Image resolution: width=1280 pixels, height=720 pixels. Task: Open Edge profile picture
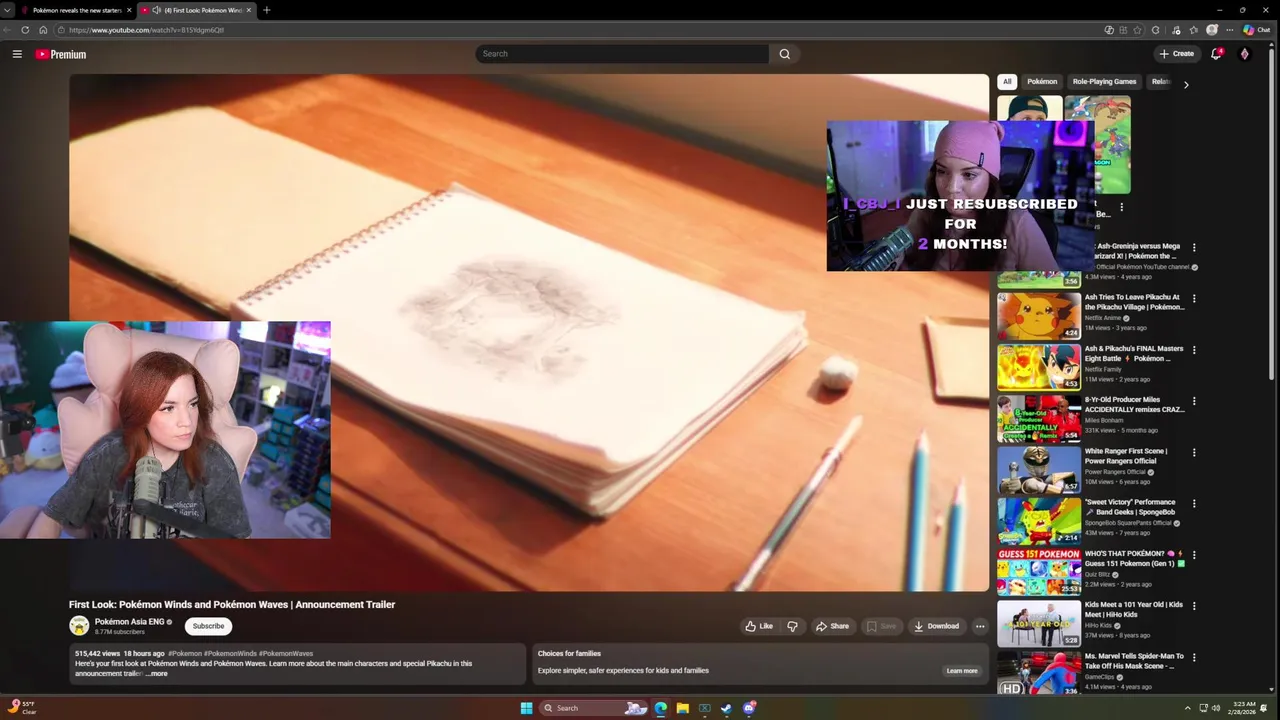tap(1212, 30)
